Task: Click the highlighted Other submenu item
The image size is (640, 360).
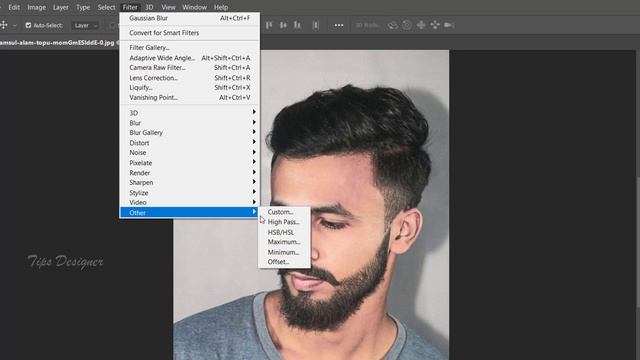Action: pyautogui.click(x=189, y=213)
